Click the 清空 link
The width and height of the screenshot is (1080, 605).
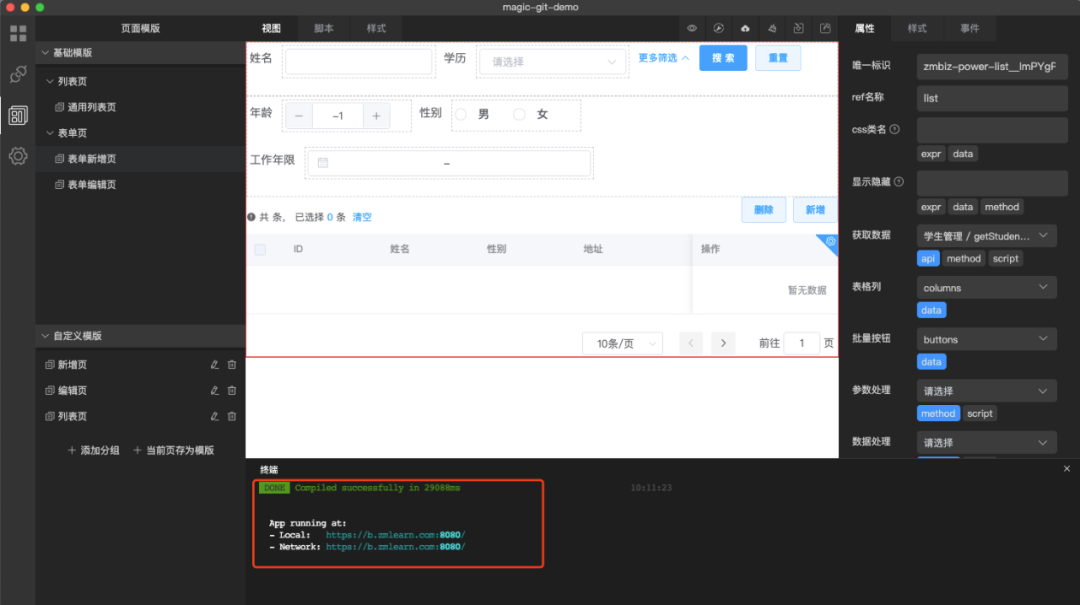362,217
